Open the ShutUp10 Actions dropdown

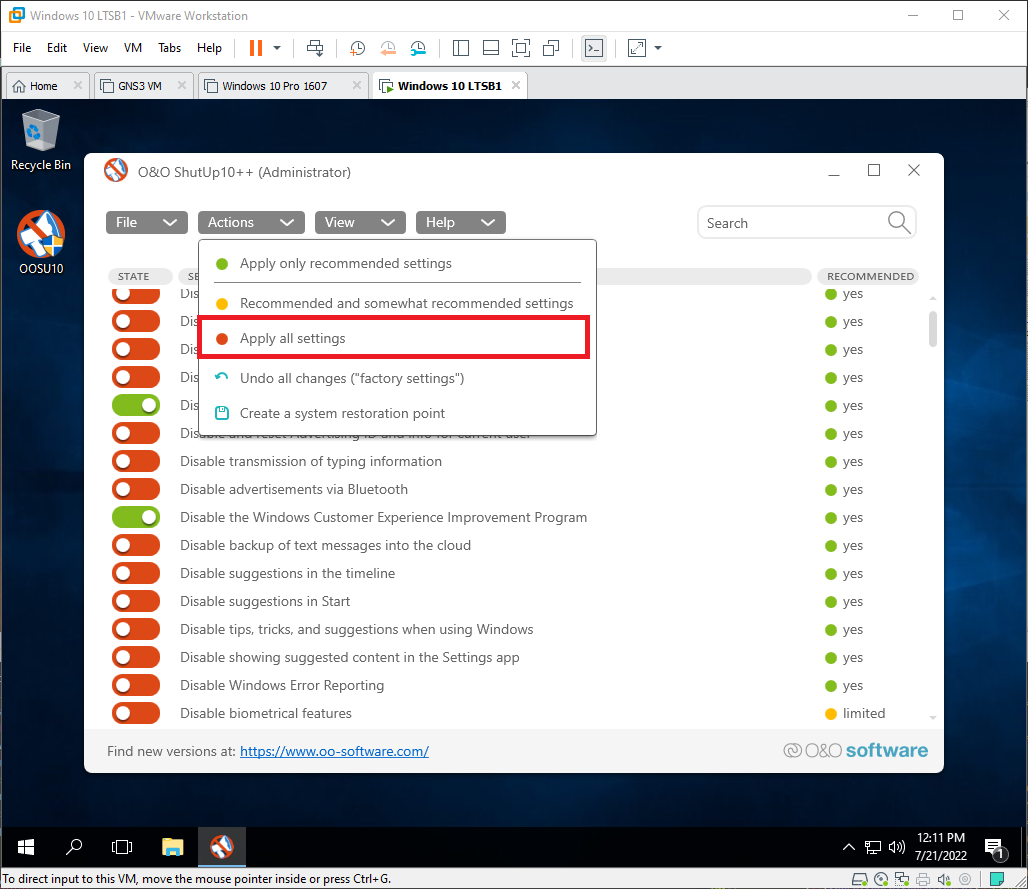click(251, 222)
